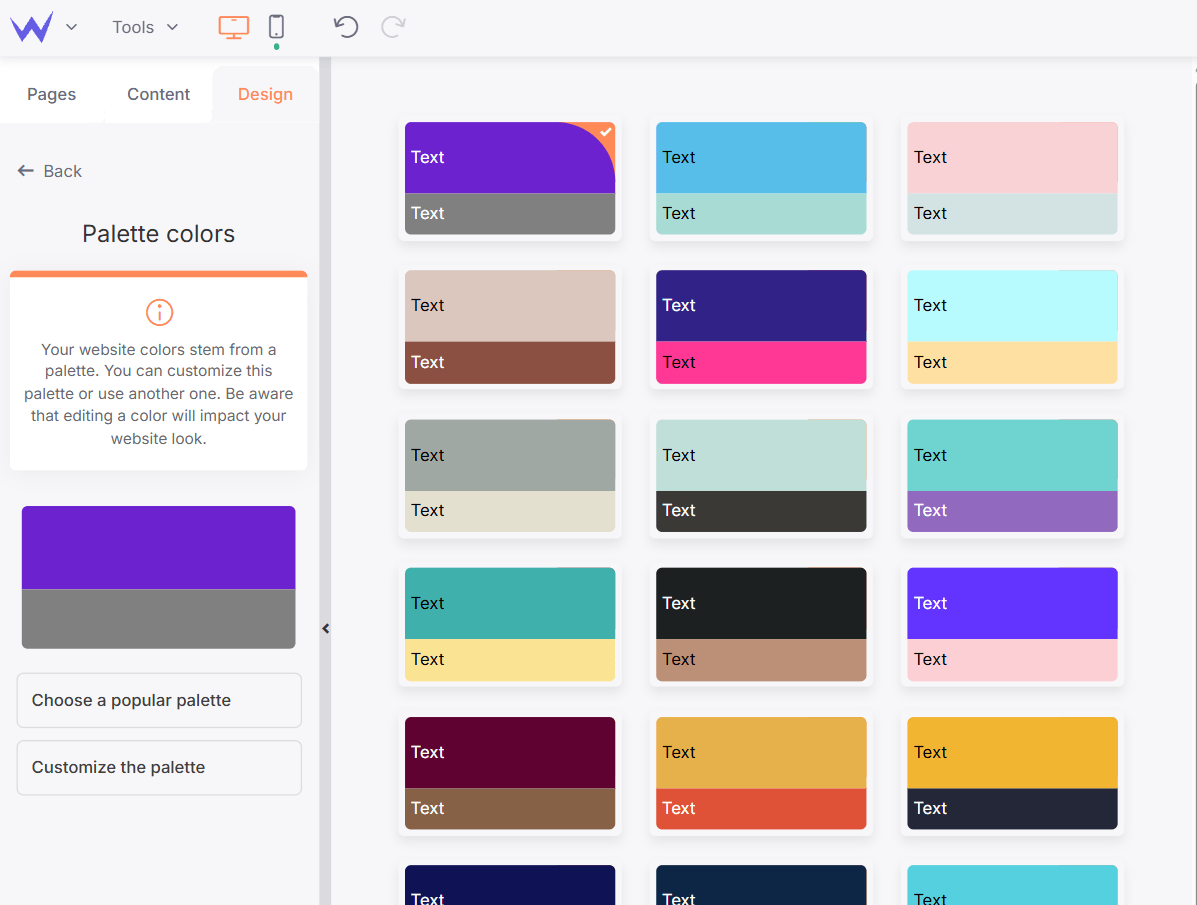
Task: Select the turquoise and lavender purple palette
Action: (1012, 476)
